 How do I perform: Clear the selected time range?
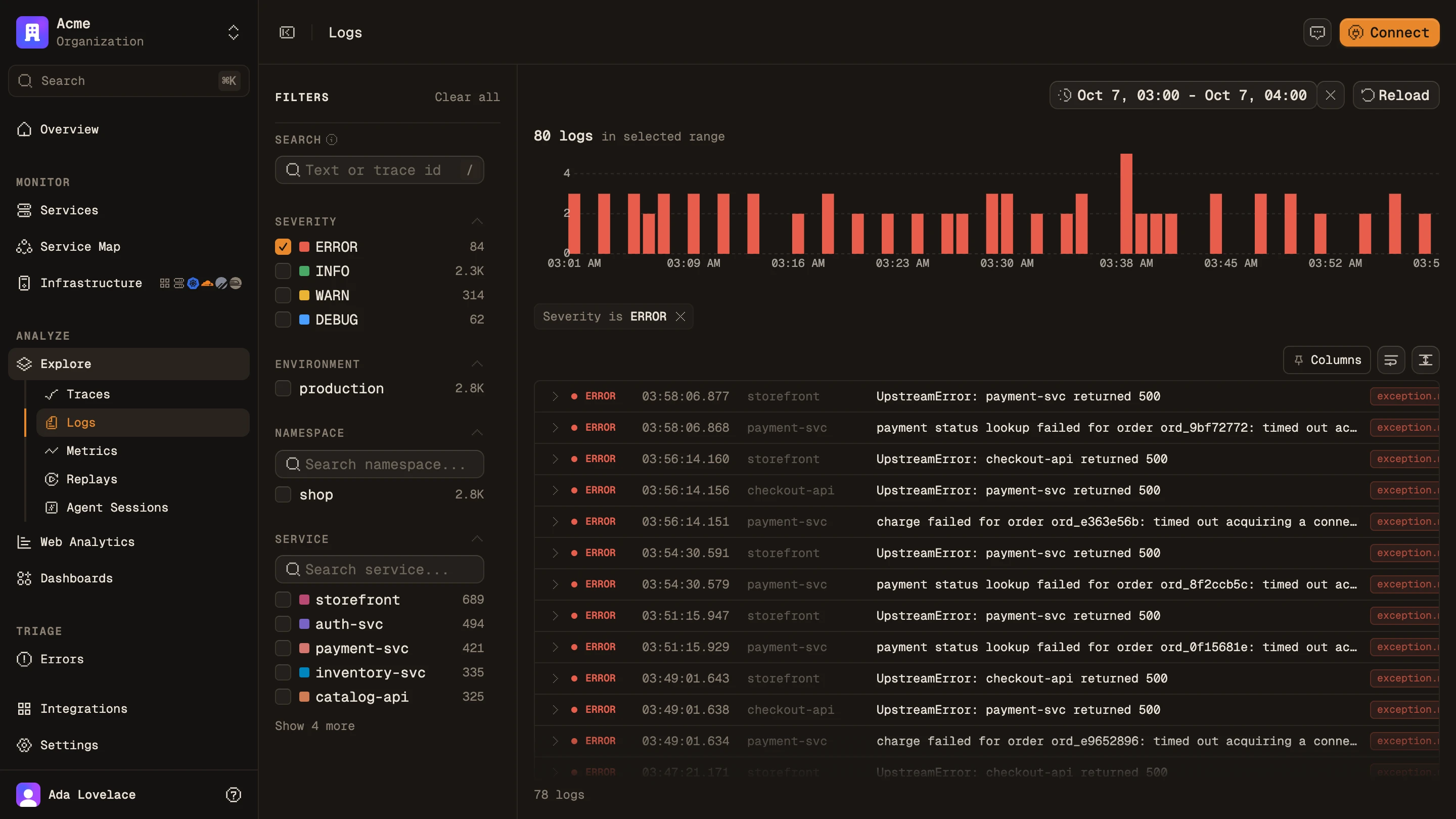1331,96
